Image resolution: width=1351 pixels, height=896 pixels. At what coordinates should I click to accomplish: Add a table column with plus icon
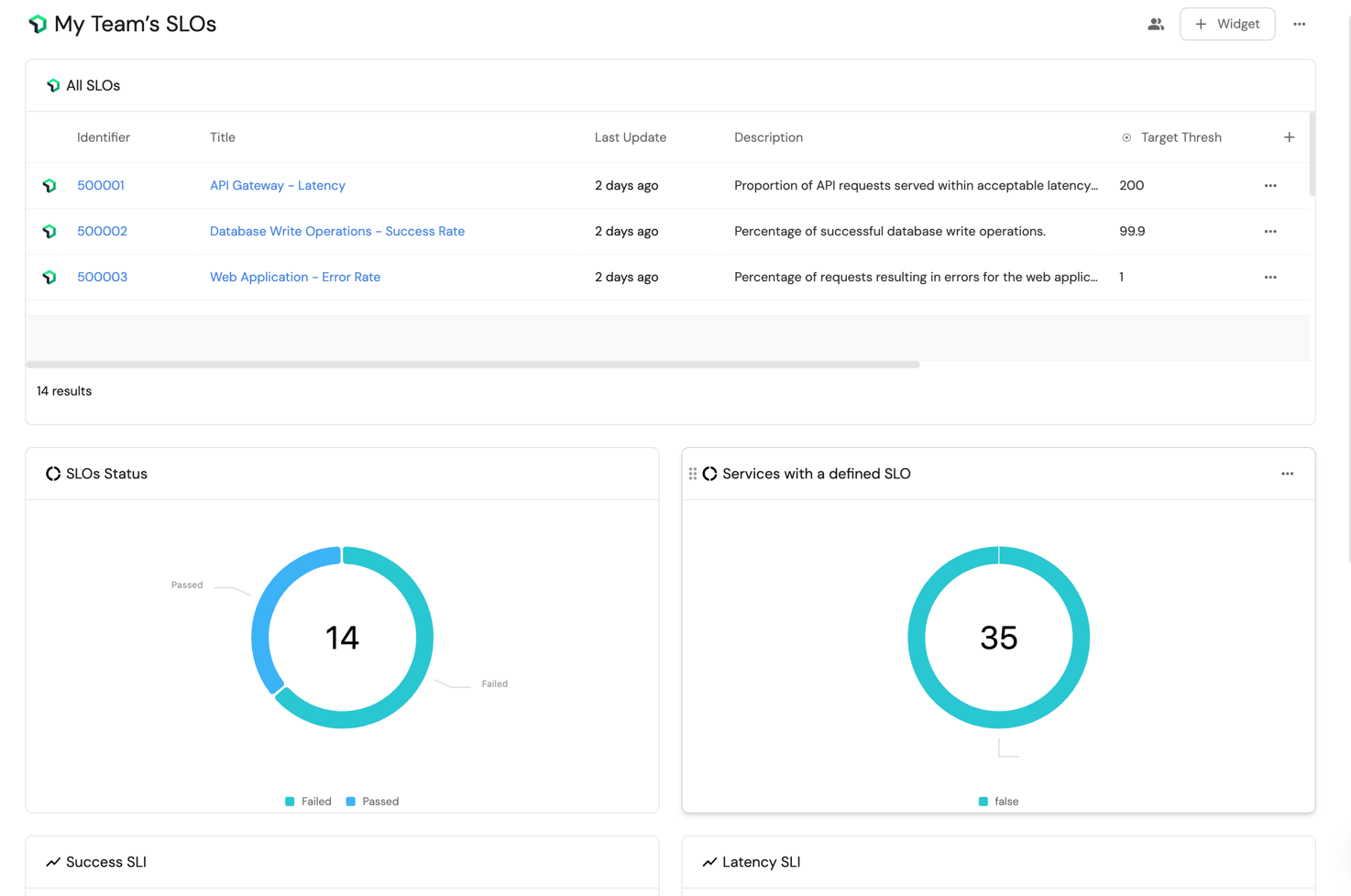point(1289,137)
